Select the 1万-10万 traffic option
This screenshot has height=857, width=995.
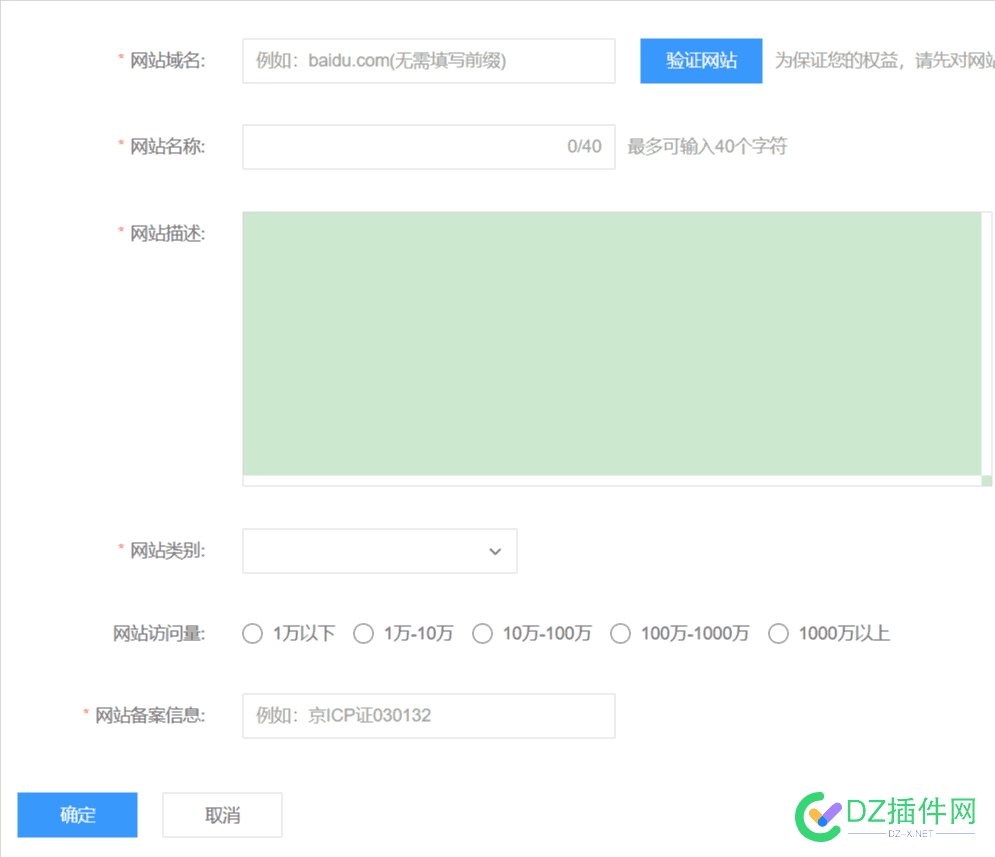[364, 633]
